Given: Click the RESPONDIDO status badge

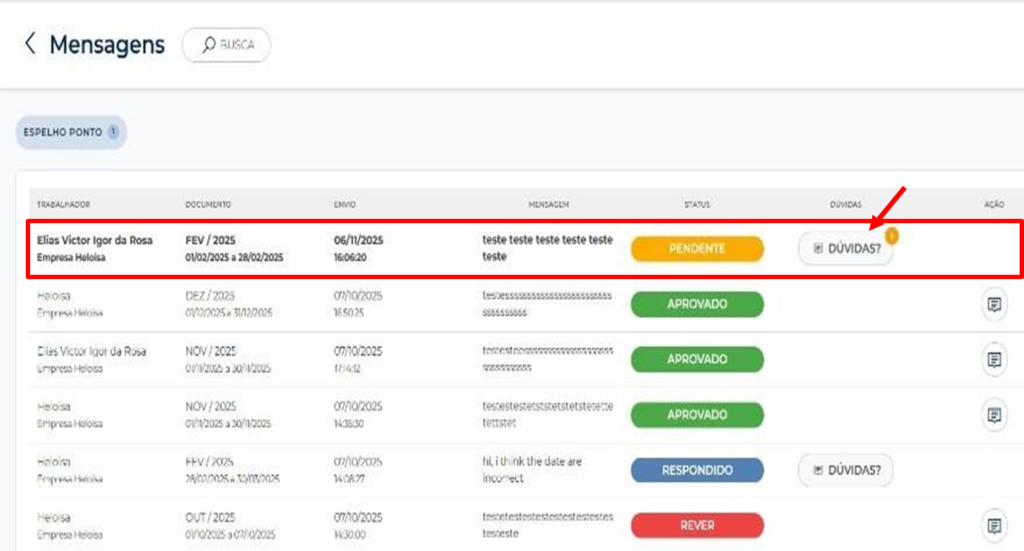Looking at the screenshot, I should (697, 470).
